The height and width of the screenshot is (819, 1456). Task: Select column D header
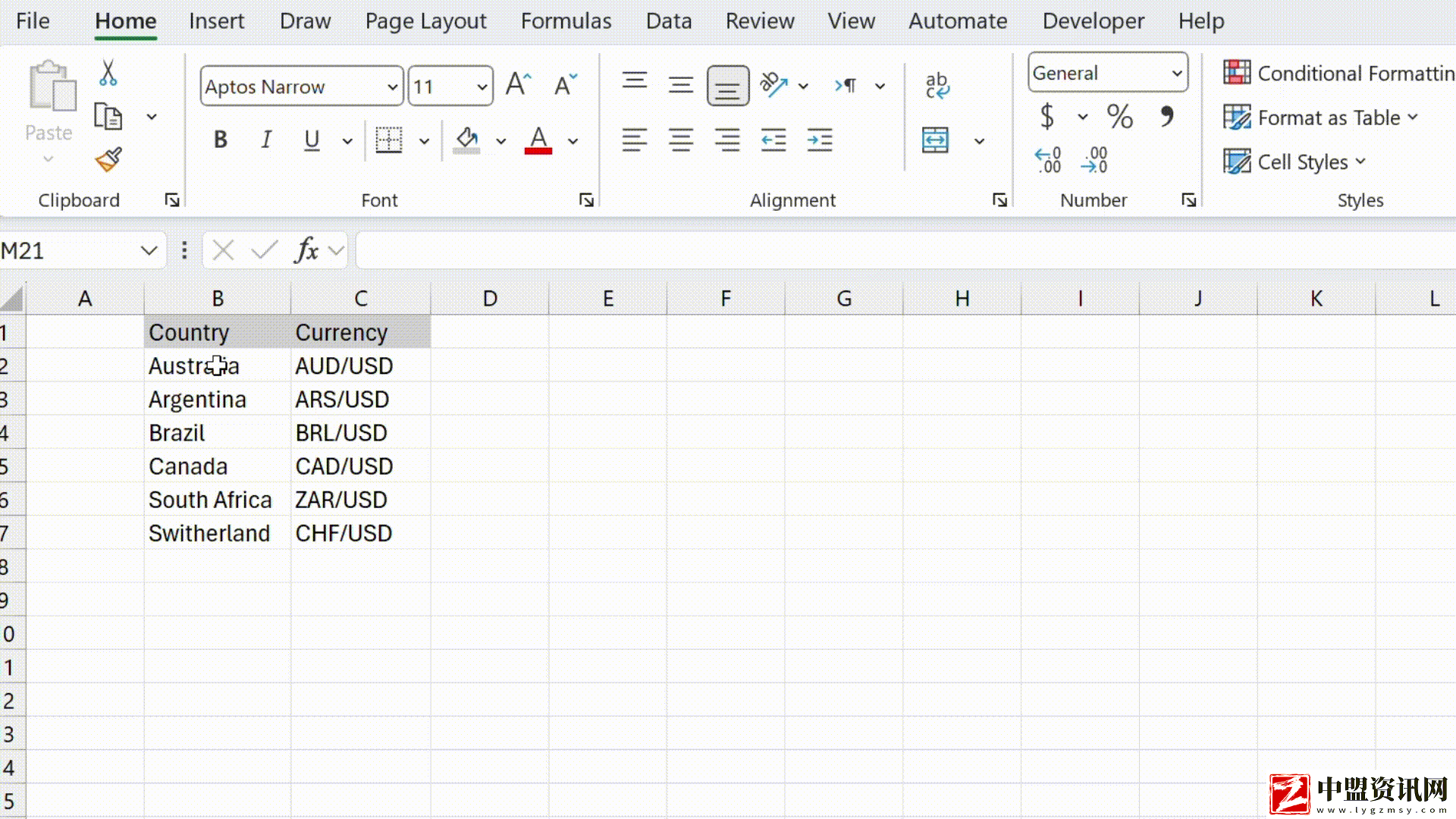pyautogui.click(x=490, y=299)
